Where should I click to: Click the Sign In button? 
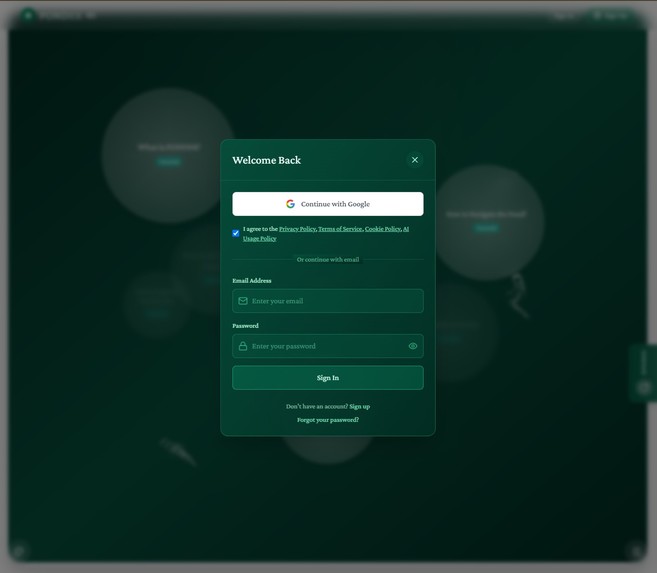(x=328, y=378)
